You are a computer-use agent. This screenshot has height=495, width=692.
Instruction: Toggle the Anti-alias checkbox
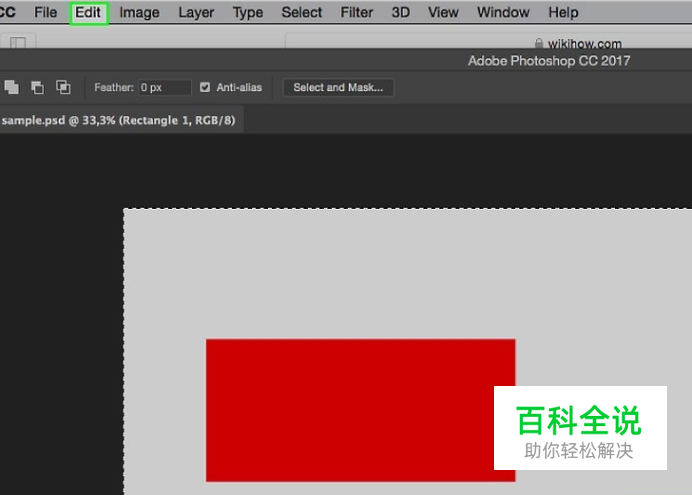click(205, 87)
